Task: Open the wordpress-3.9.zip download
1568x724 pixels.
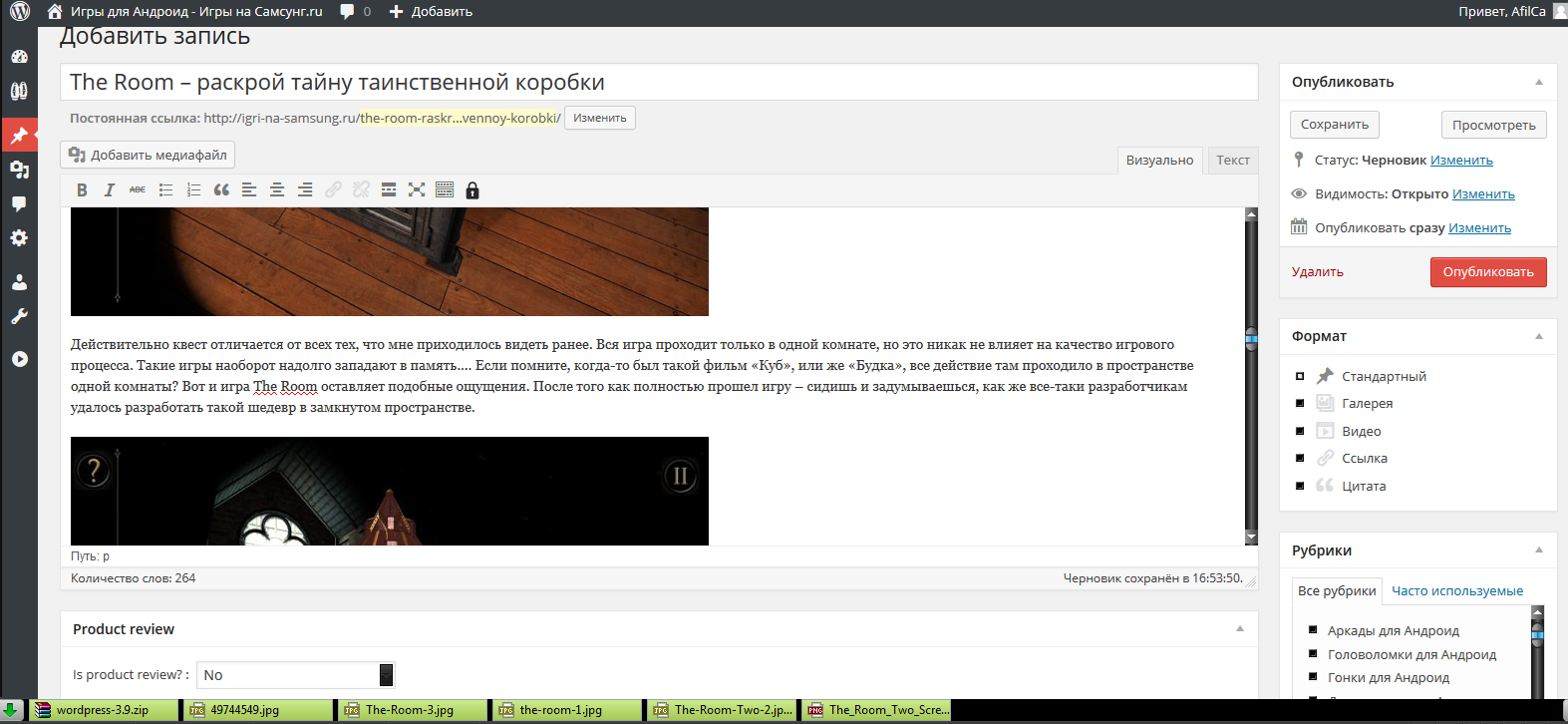Action: coord(104,710)
